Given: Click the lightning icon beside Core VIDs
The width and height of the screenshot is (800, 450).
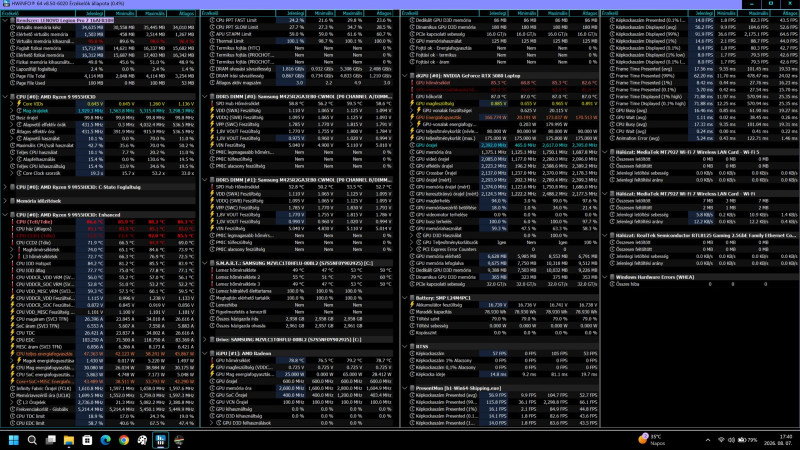Looking at the screenshot, I should [19, 104].
